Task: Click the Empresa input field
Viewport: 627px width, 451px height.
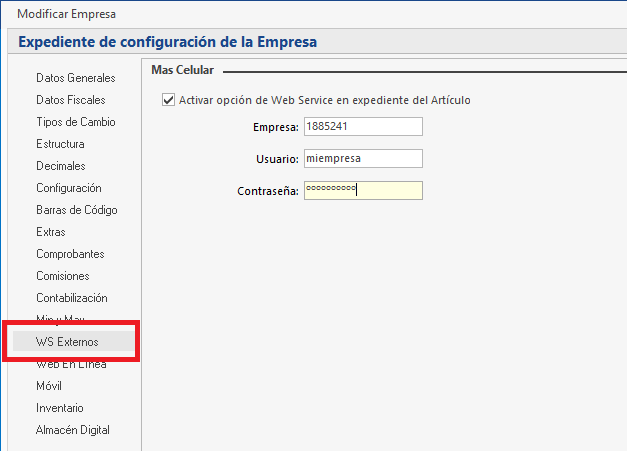Action: pos(362,127)
